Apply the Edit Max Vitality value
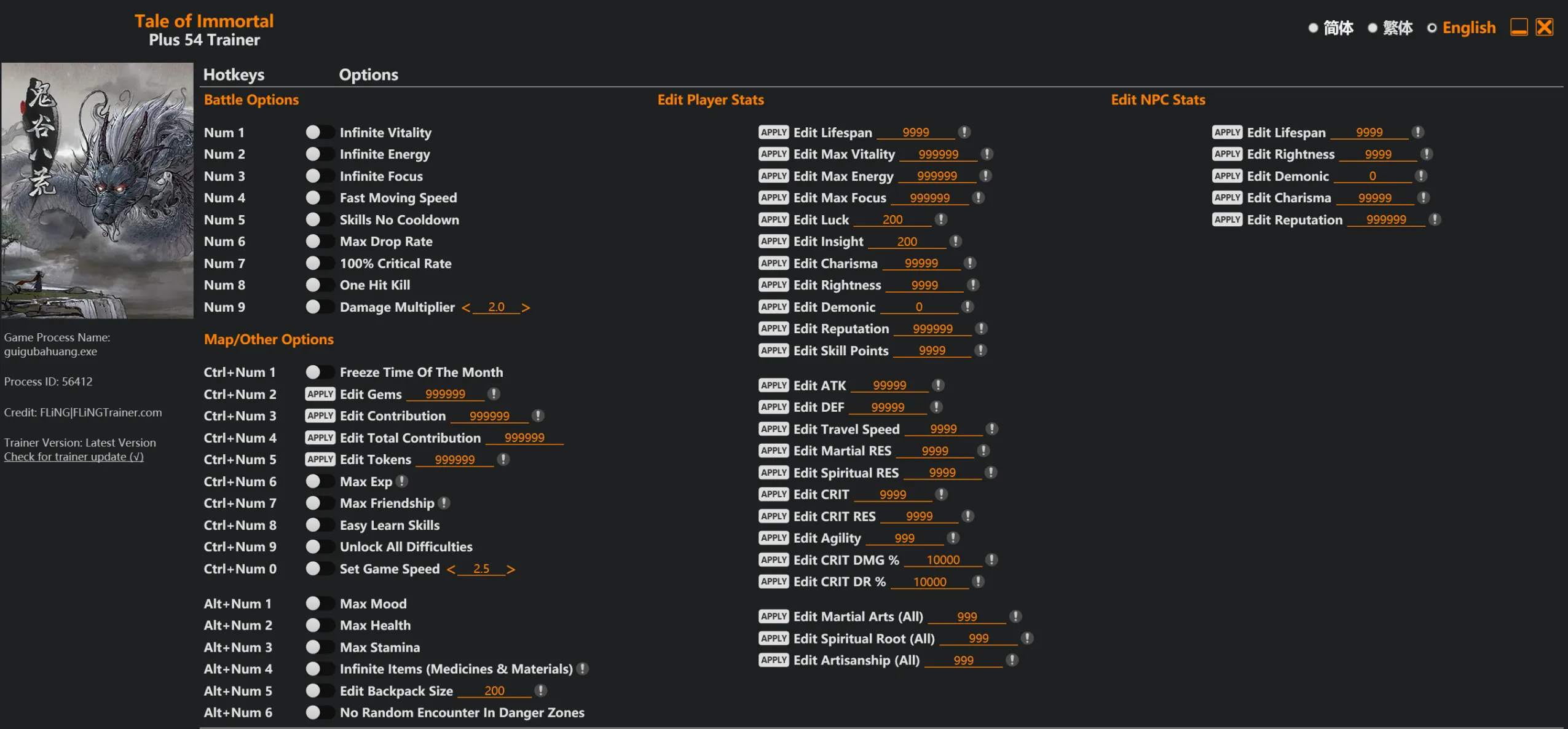 tap(773, 154)
